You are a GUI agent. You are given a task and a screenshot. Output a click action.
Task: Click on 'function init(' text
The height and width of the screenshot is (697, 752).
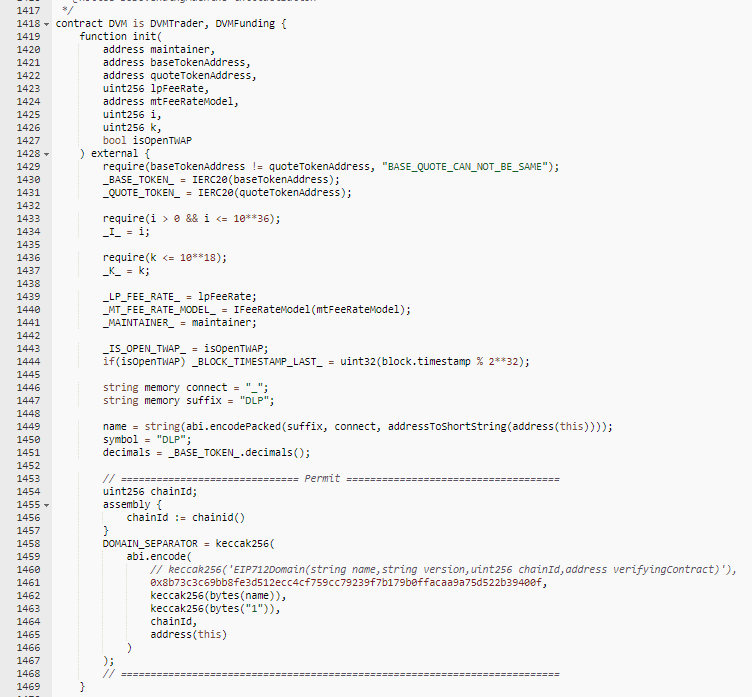pos(120,36)
